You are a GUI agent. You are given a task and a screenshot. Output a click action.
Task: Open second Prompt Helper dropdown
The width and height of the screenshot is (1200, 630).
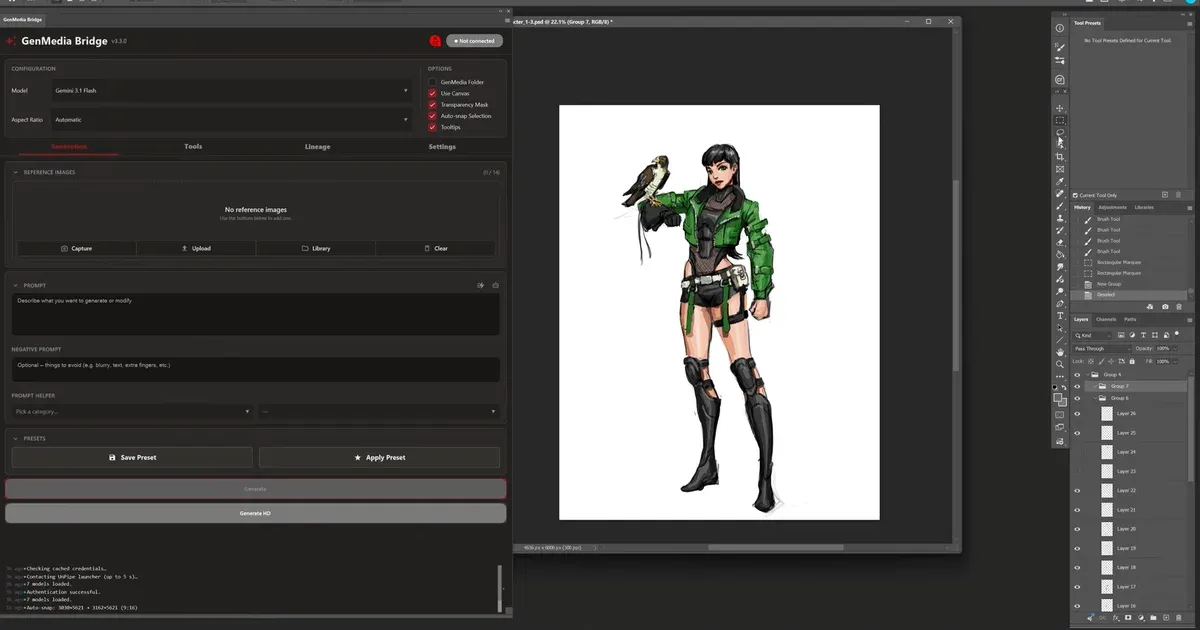pyautogui.click(x=379, y=411)
